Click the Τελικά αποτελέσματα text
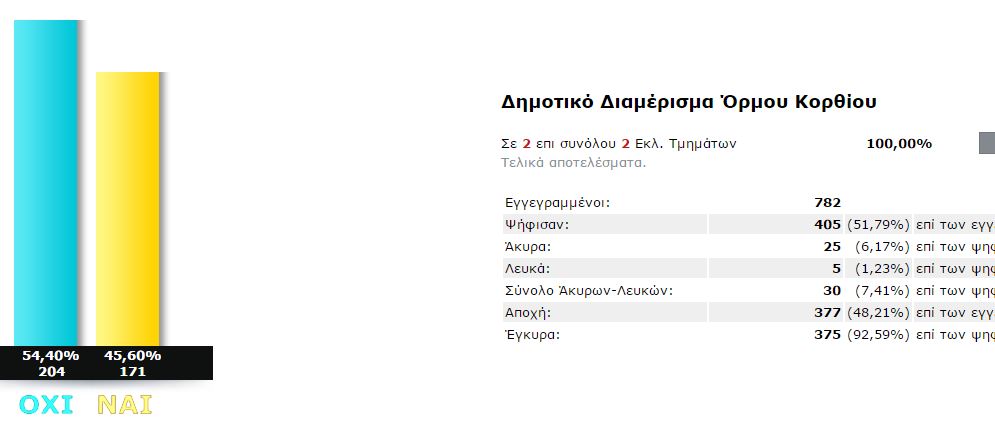 pyautogui.click(x=574, y=162)
